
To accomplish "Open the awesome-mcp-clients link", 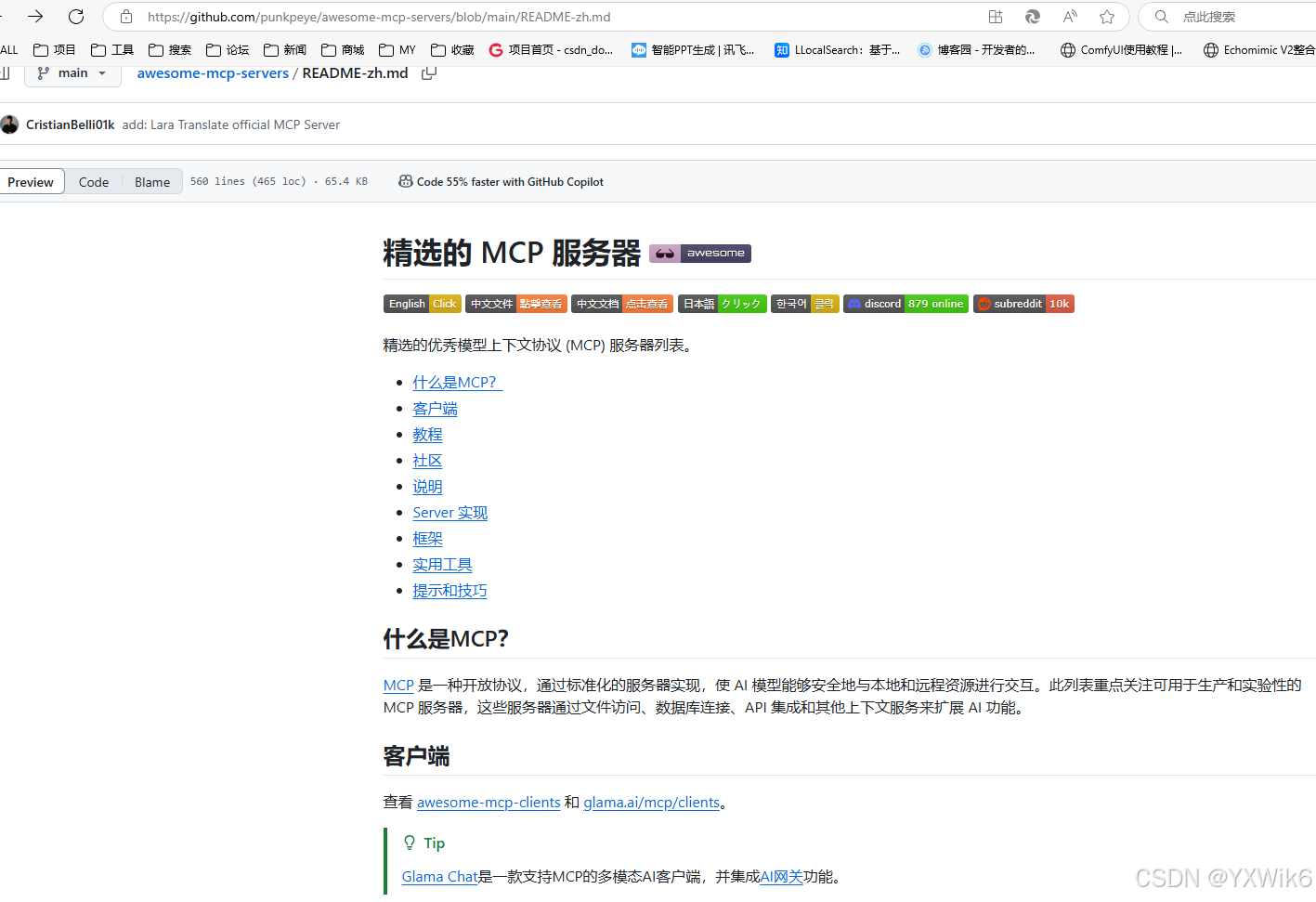I will point(489,803).
